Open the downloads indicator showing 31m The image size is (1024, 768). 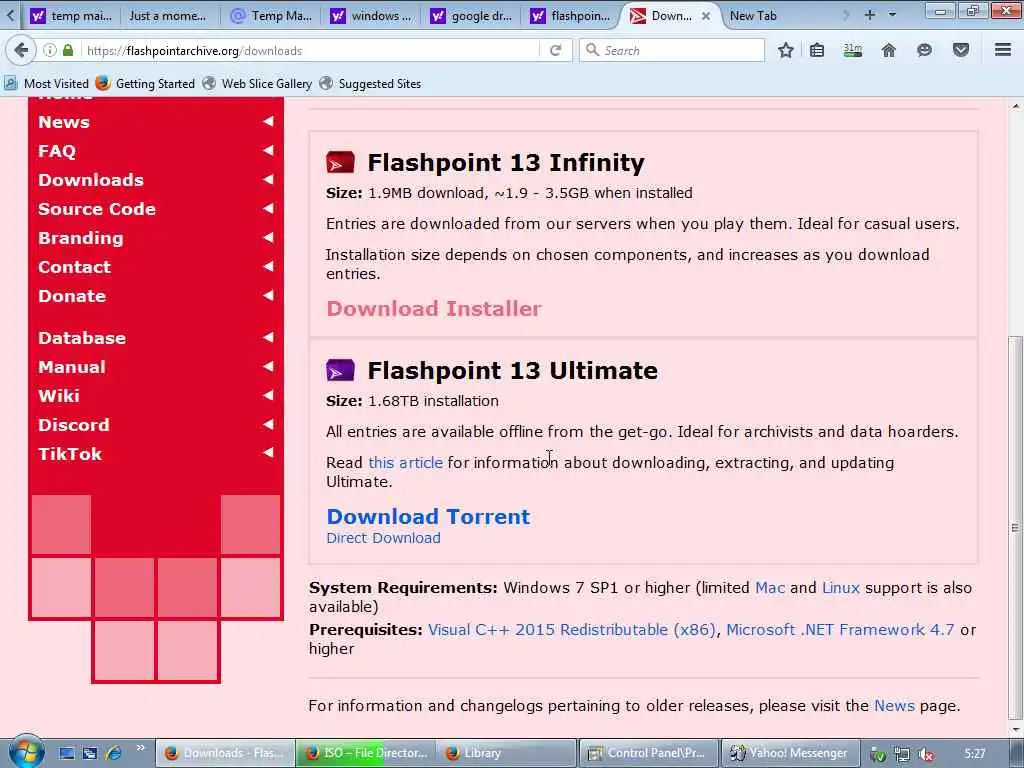pos(852,50)
